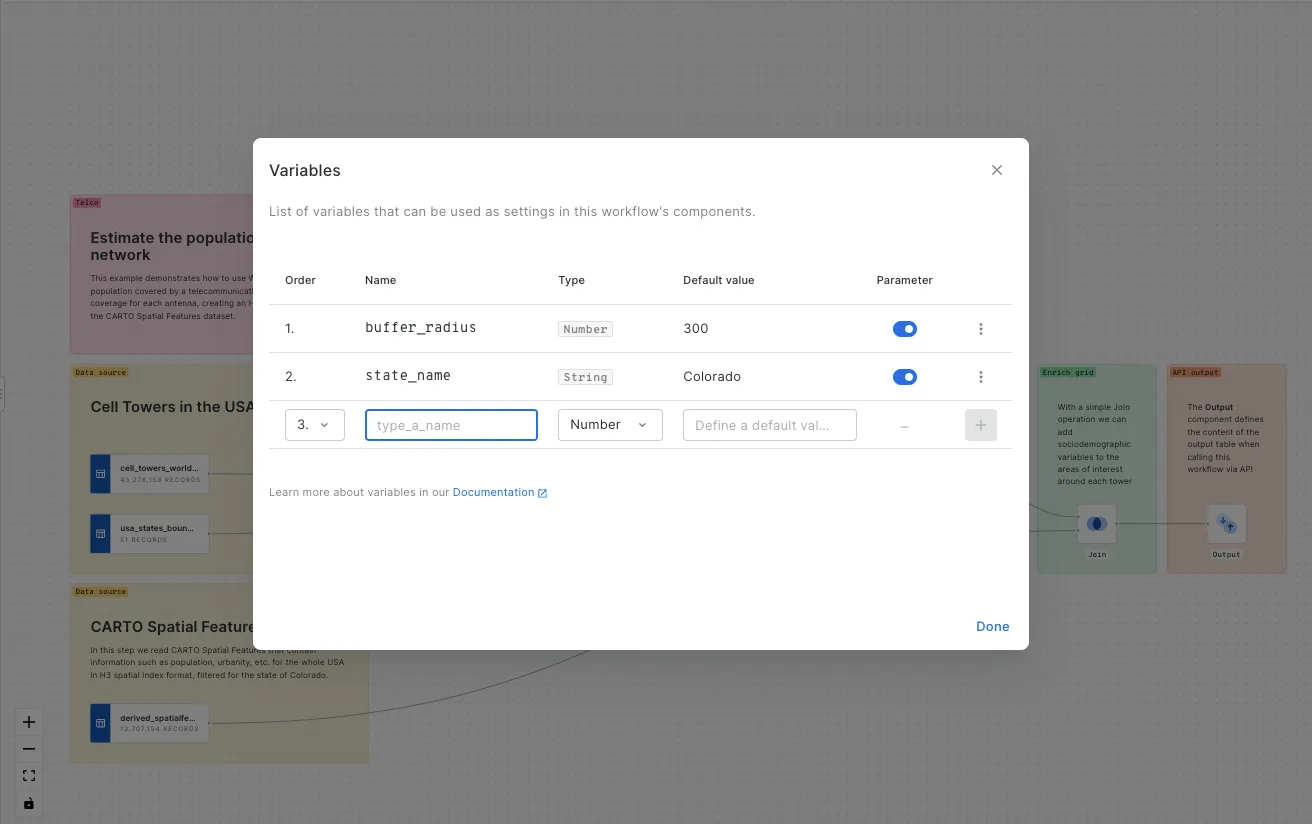Disable the buffer_radius parameter toggle
The width and height of the screenshot is (1312, 824).
click(905, 328)
